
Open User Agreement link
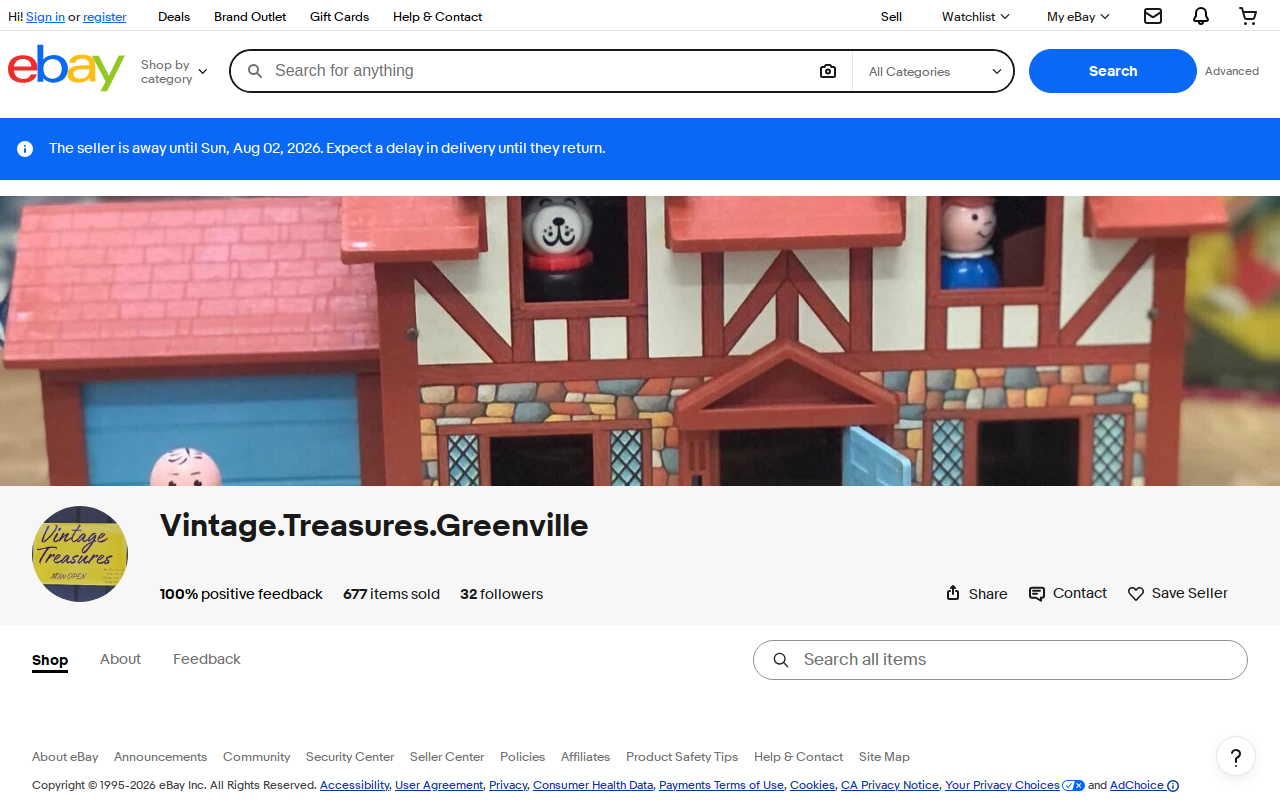(439, 786)
